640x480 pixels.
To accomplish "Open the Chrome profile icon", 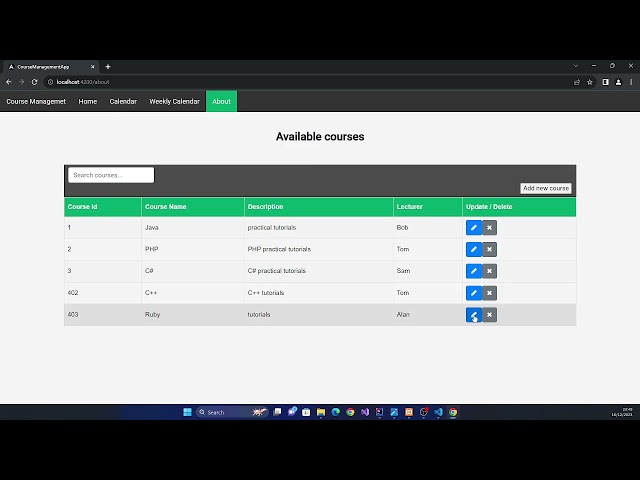I will [618, 82].
